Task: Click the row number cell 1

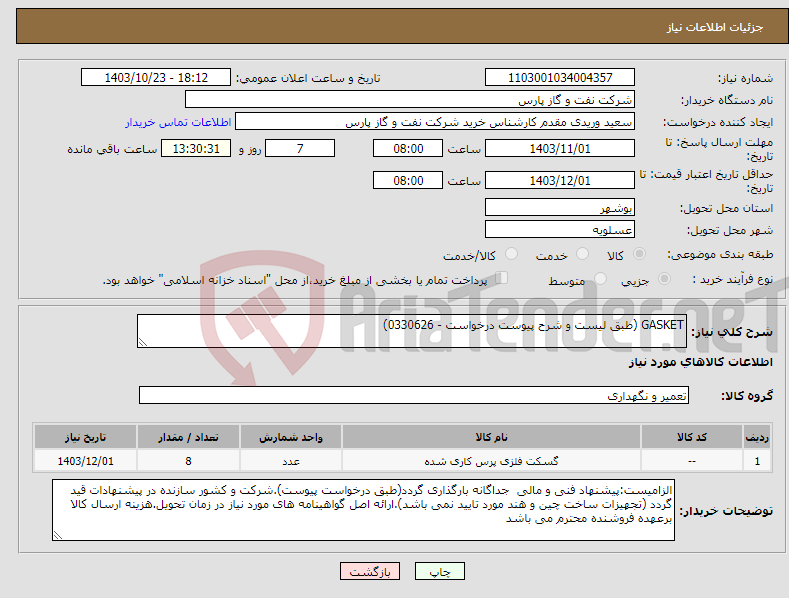Action: (x=757, y=461)
